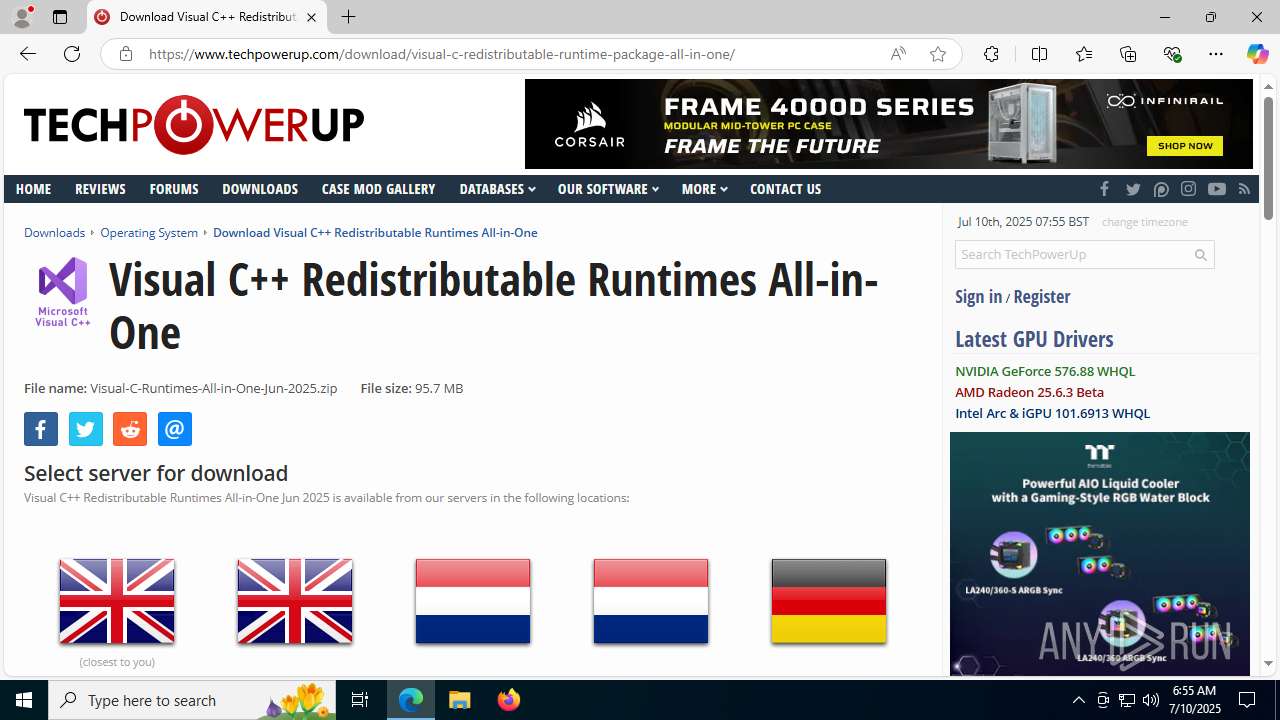1280x720 pixels.
Task: Close the Download Visual C++ tab
Action: [311, 17]
